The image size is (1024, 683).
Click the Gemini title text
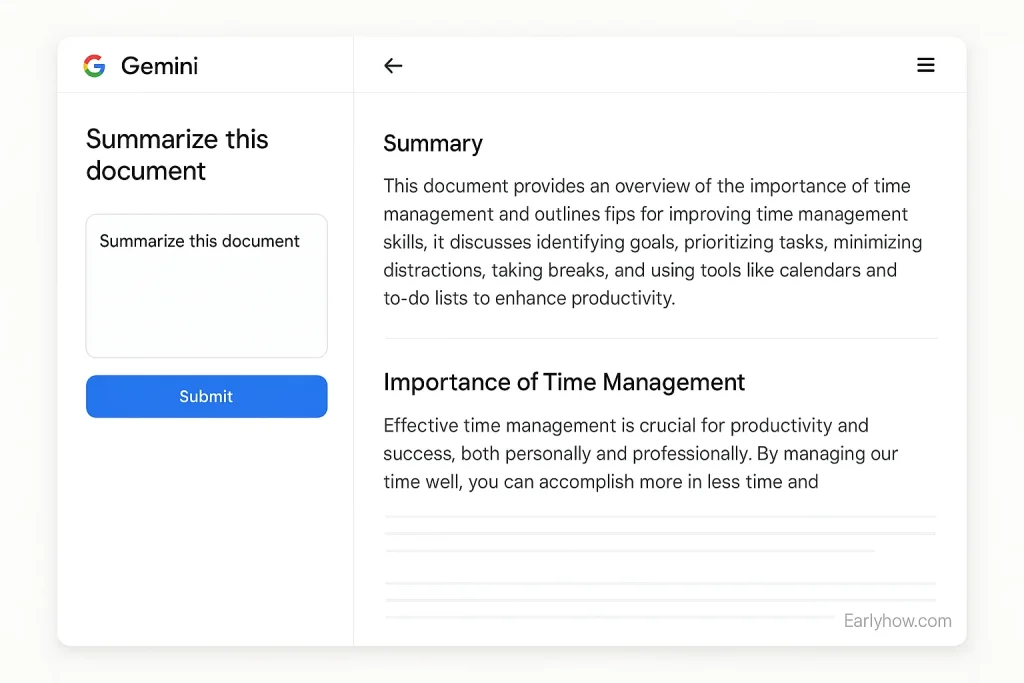[159, 66]
